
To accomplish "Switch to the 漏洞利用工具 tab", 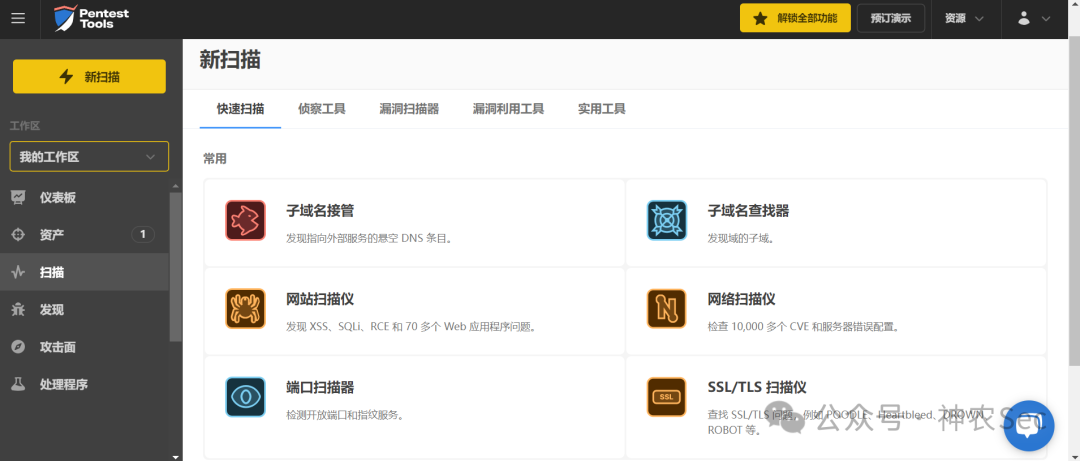I will click(x=508, y=109).
